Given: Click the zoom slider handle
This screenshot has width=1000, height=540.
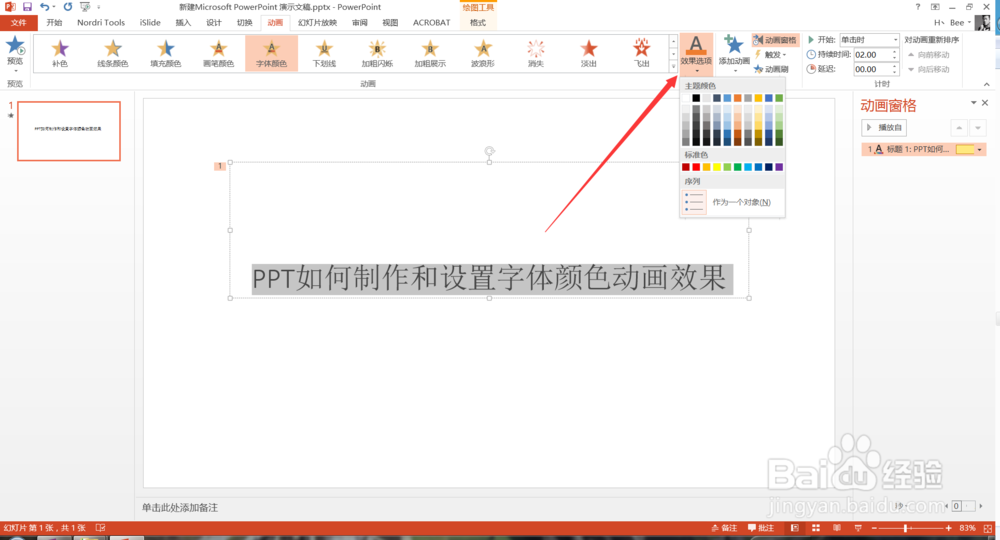Looking at the screenshot, I should point(906,528).
